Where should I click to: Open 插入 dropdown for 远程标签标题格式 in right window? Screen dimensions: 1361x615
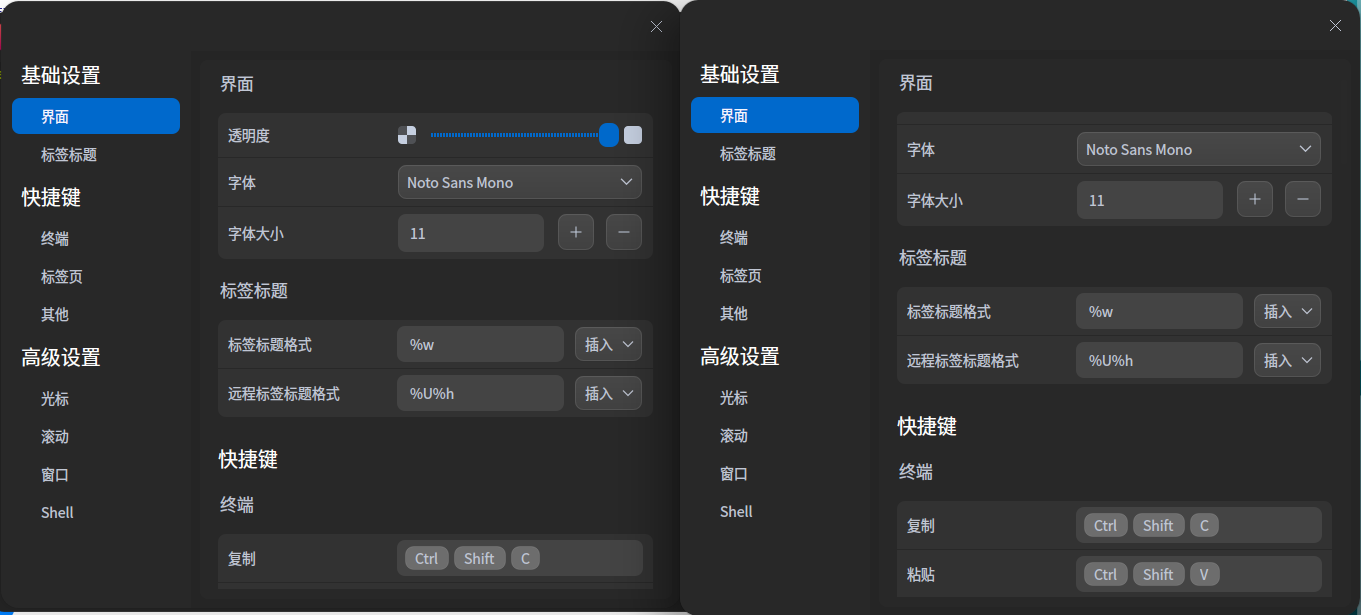(1288, 361)
